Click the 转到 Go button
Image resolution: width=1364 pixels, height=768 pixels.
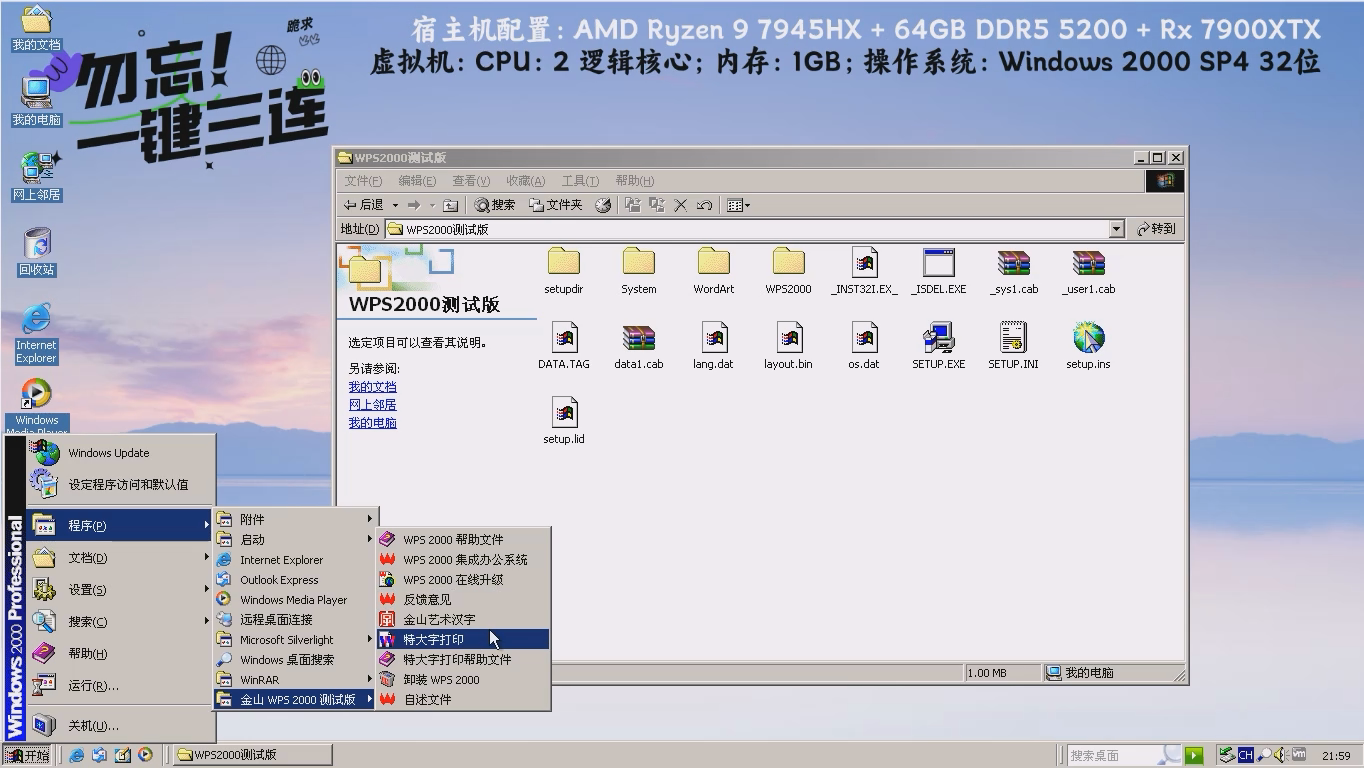(x=1156, y=229)
